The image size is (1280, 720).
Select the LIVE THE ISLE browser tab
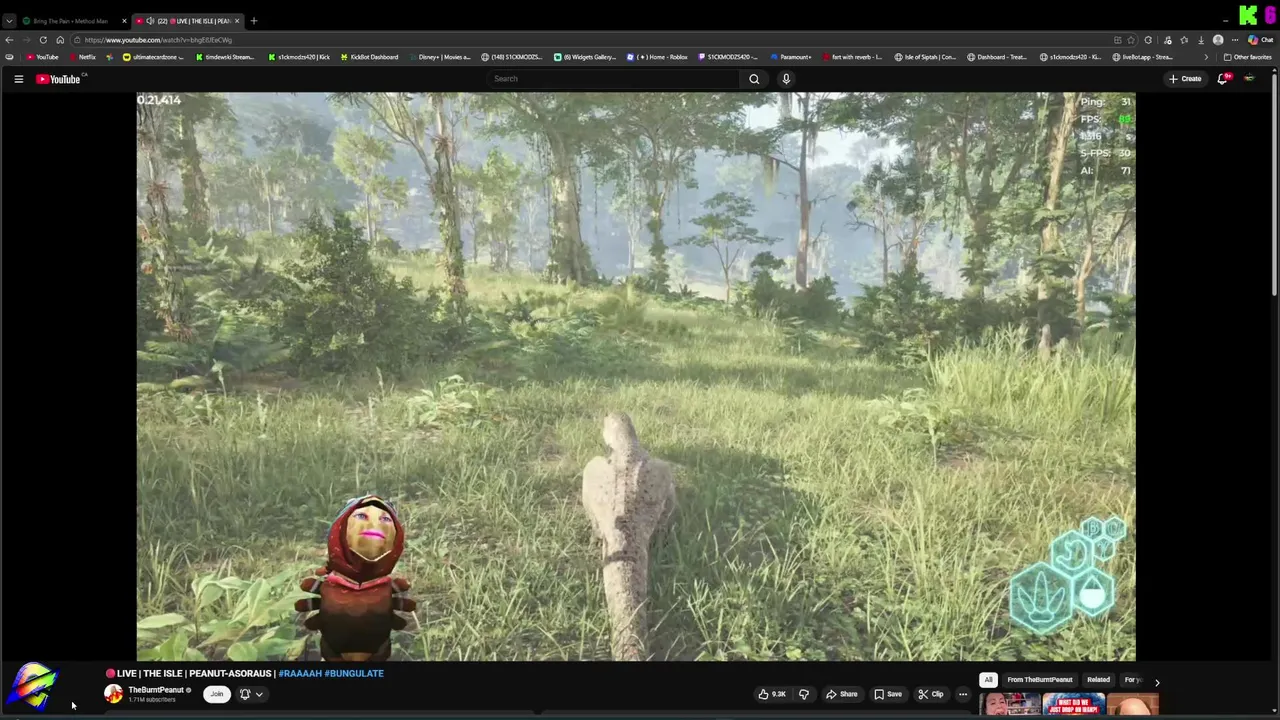tap(190, 21)
